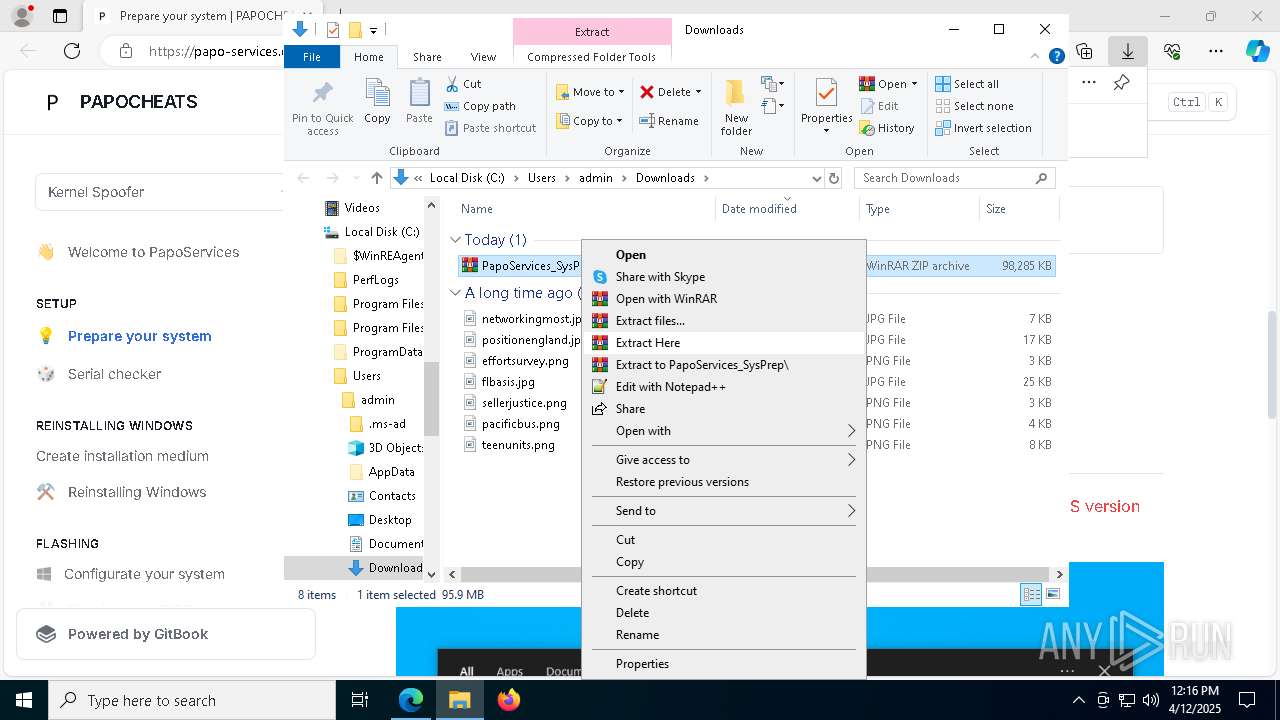Open Edge settings ellipsis menu
The width and height of the screenshot is (1280, 720).
click(1216, 51)
